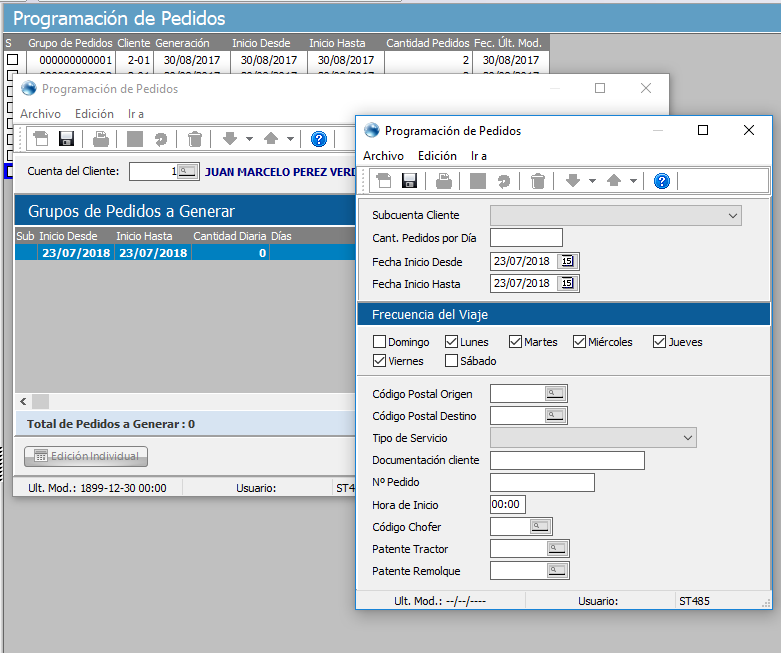Viewport: 781px width, 653px height.
Task: Click the trash Delete icon in front dialog
Action: (x=538, y=181)
